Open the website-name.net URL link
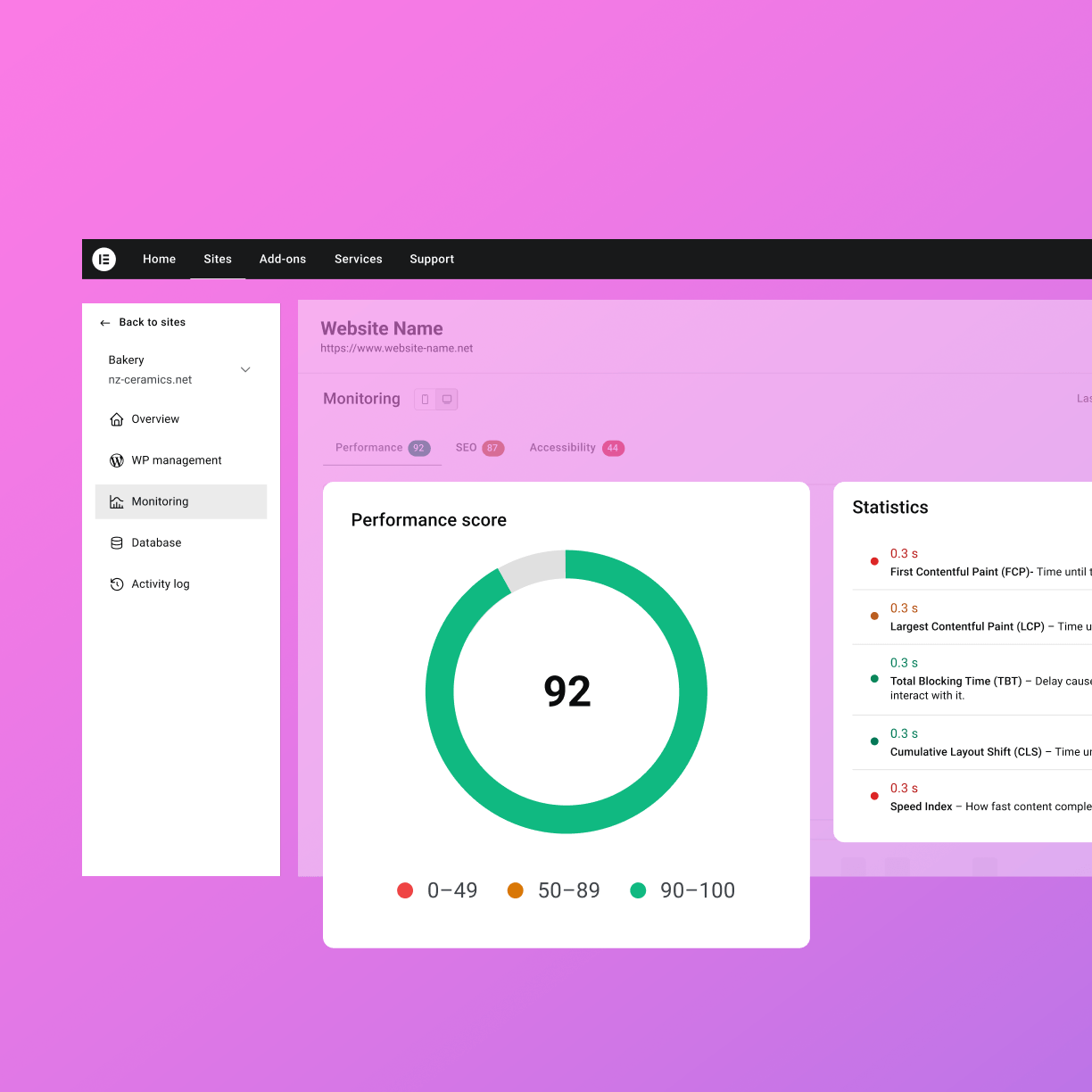 tap(397, 349)
